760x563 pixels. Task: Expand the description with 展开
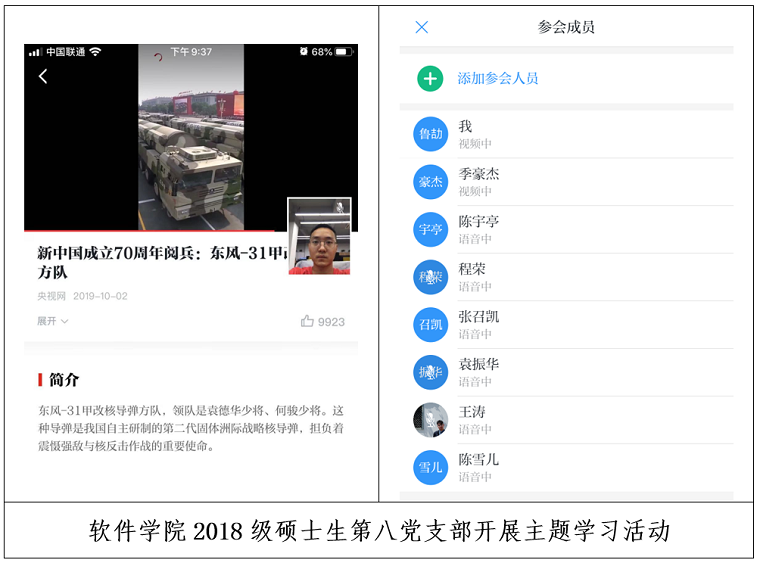[52, 321]
